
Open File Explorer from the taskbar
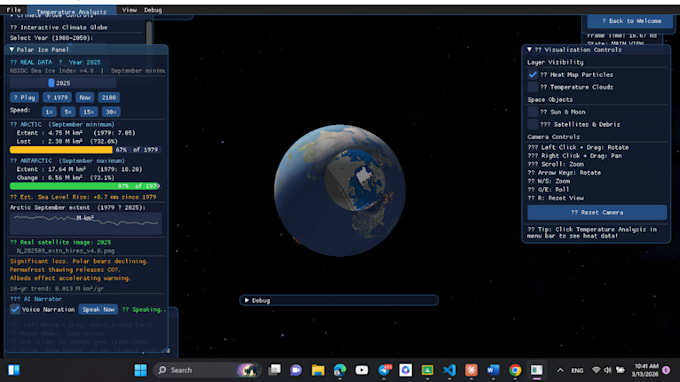[318, 370]
